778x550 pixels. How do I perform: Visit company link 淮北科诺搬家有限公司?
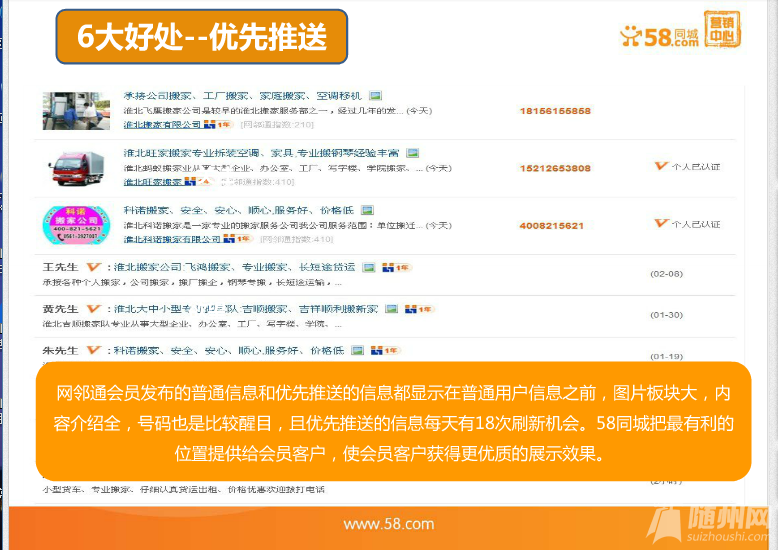[x=172, y=239]
